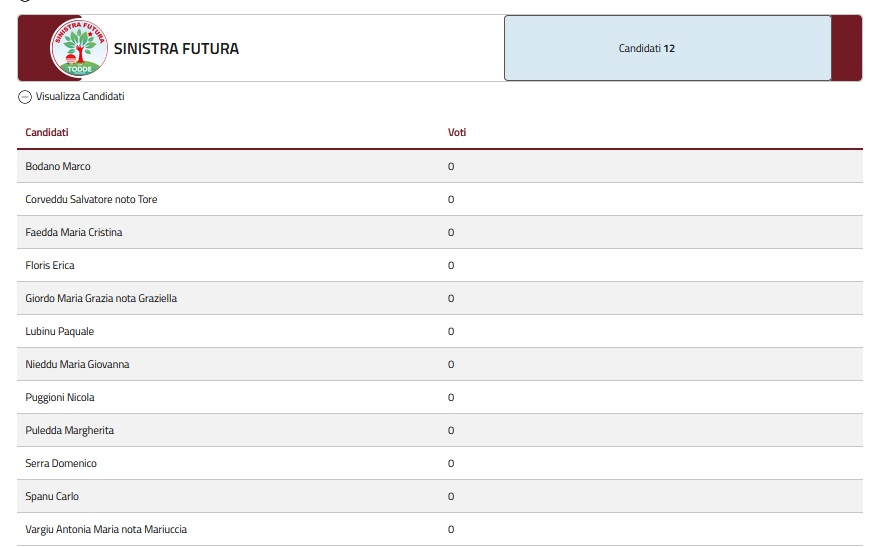
Task: Select the Floris Erica row
Action: point(440,265)
